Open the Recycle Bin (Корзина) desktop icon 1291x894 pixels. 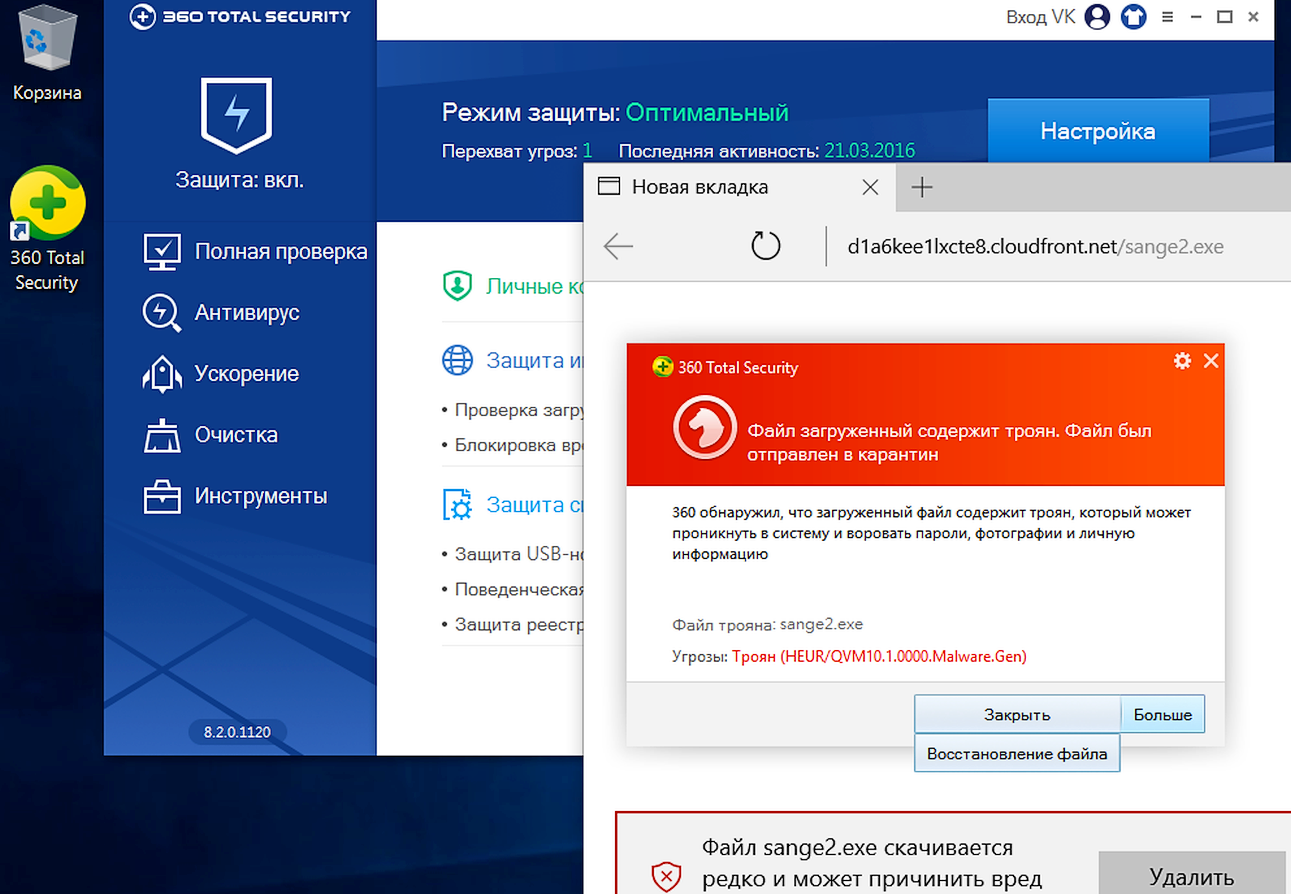[x=46, y=55]
